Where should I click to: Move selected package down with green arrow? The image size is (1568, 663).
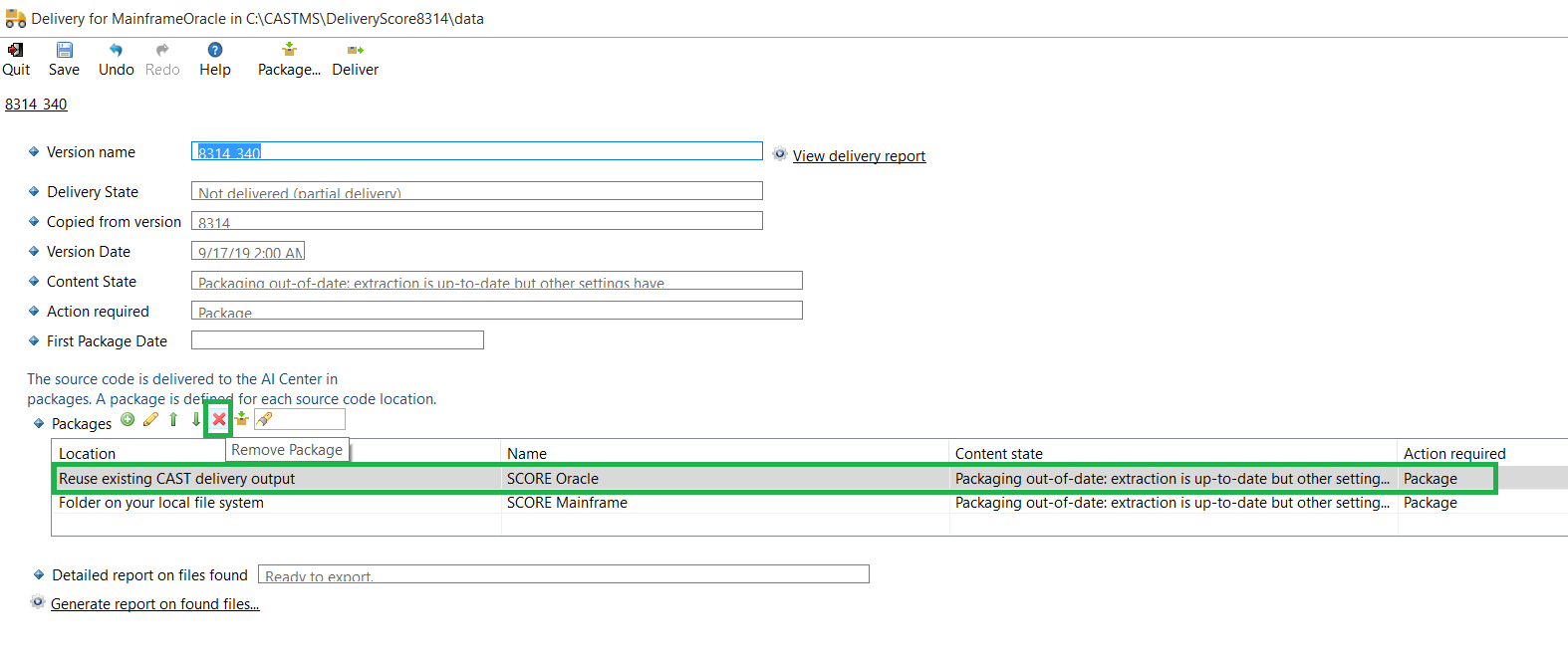click(196, 420)
